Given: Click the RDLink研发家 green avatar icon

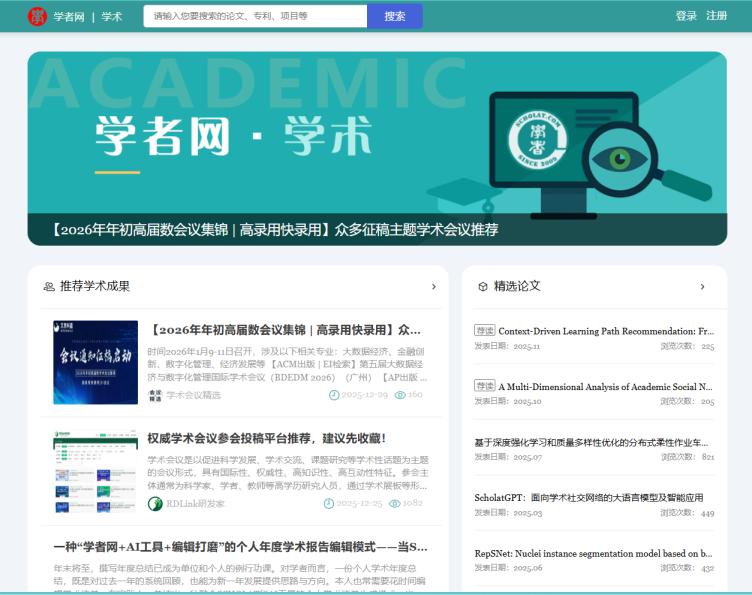Looking at the screenshot, I should tap(155, 504).
